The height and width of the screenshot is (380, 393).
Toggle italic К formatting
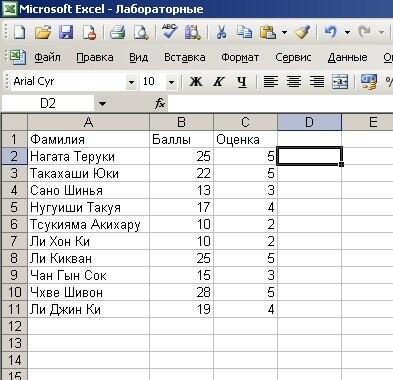coord(219,81)
